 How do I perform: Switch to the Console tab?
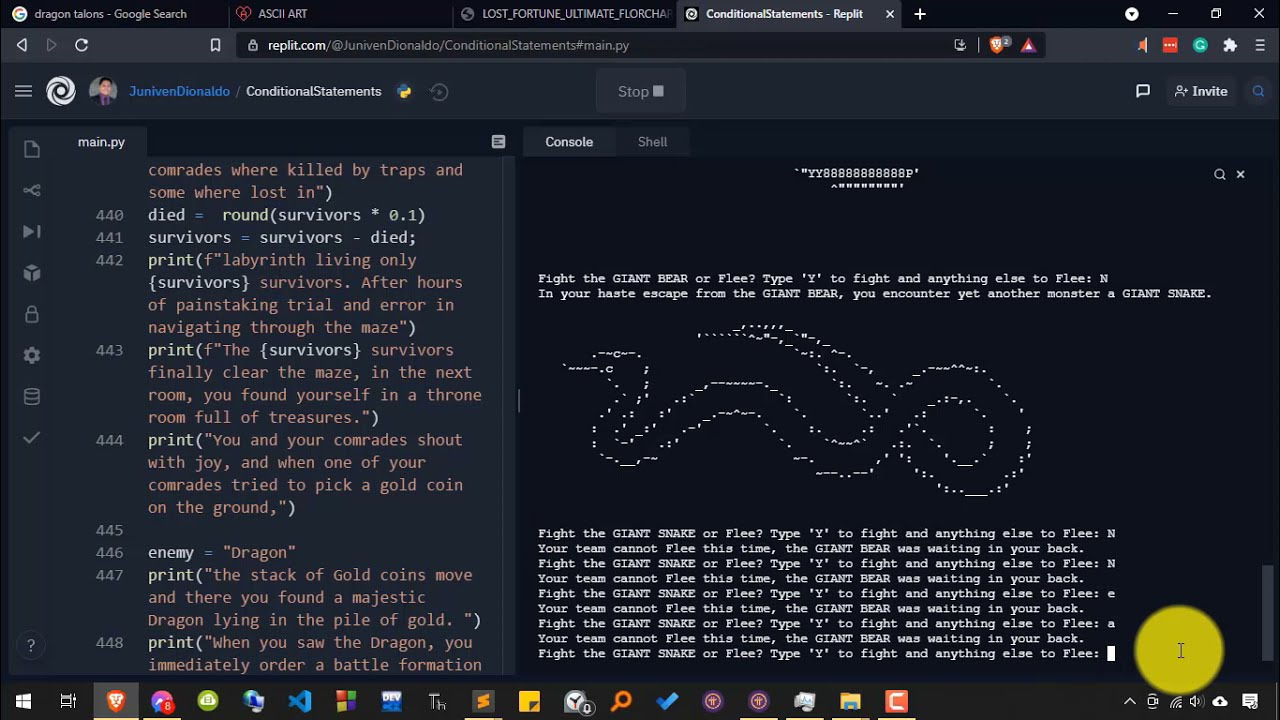[x=569, y=142]
